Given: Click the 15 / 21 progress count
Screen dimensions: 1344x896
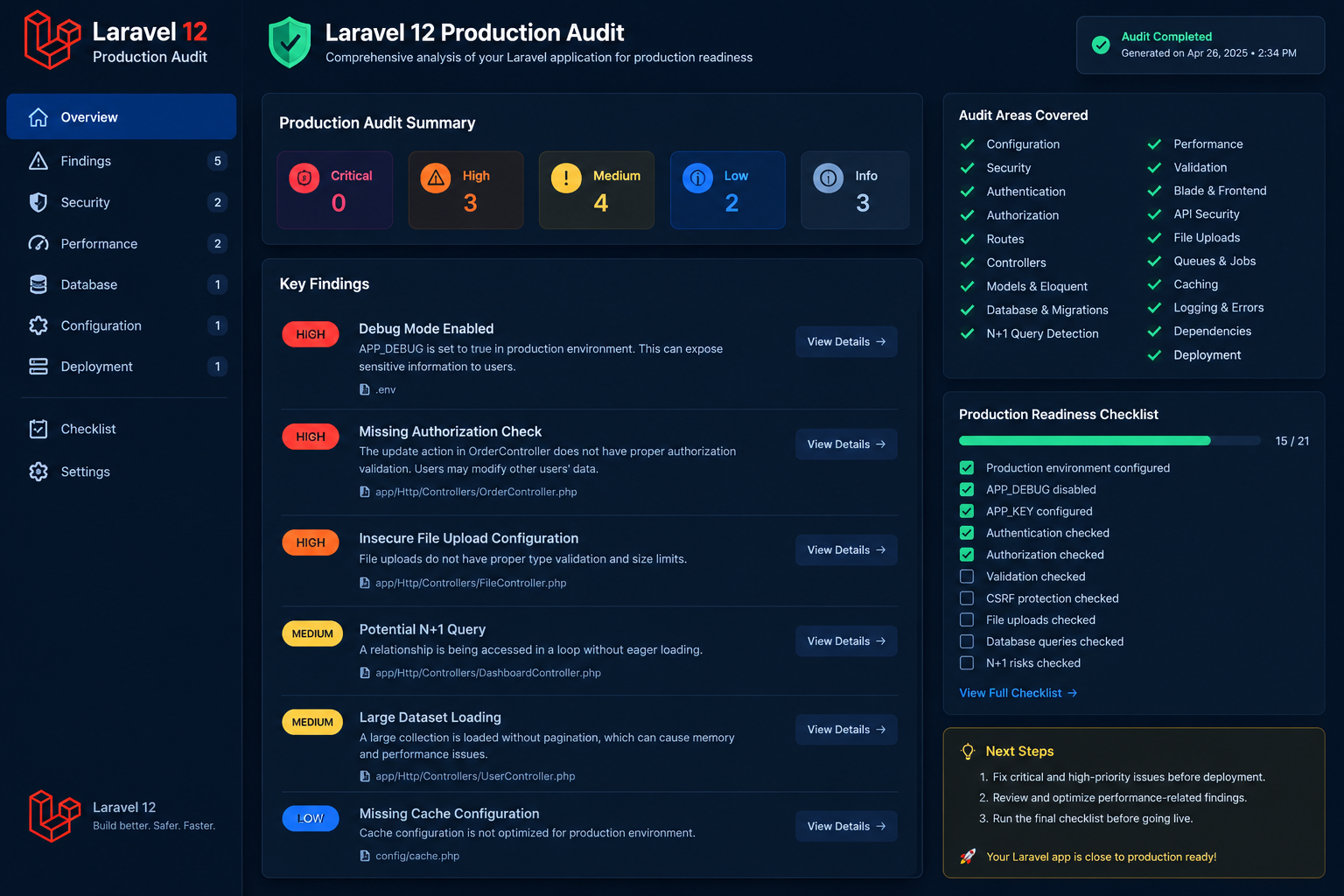Looking at the screenshot, I should tap(1292, 441).
